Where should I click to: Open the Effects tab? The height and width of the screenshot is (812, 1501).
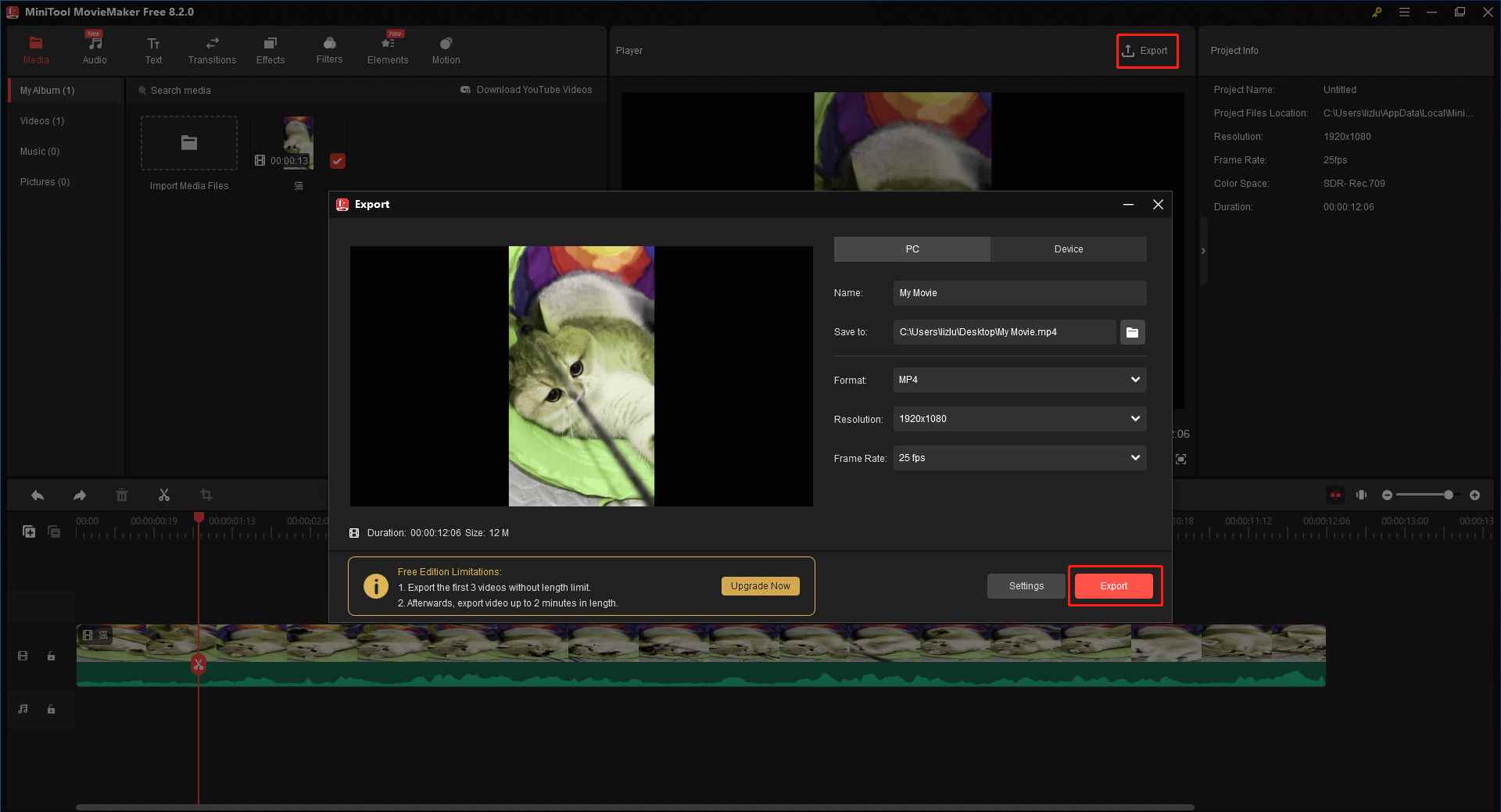[270, 50]
